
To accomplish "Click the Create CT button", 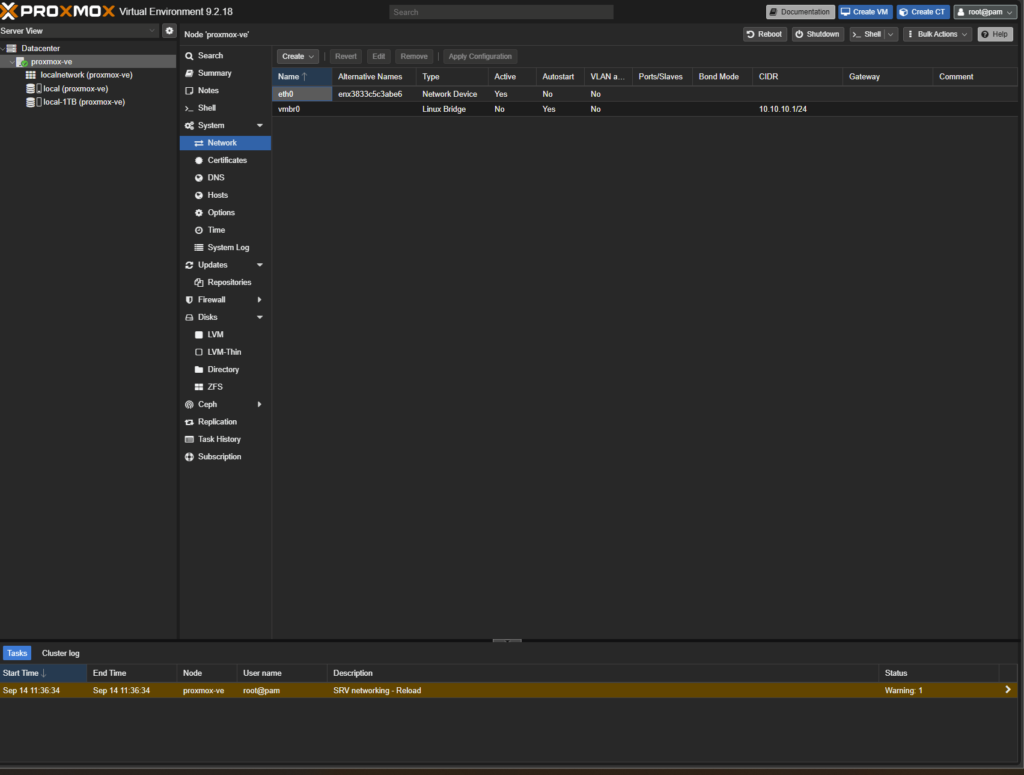I will [923, 12].
